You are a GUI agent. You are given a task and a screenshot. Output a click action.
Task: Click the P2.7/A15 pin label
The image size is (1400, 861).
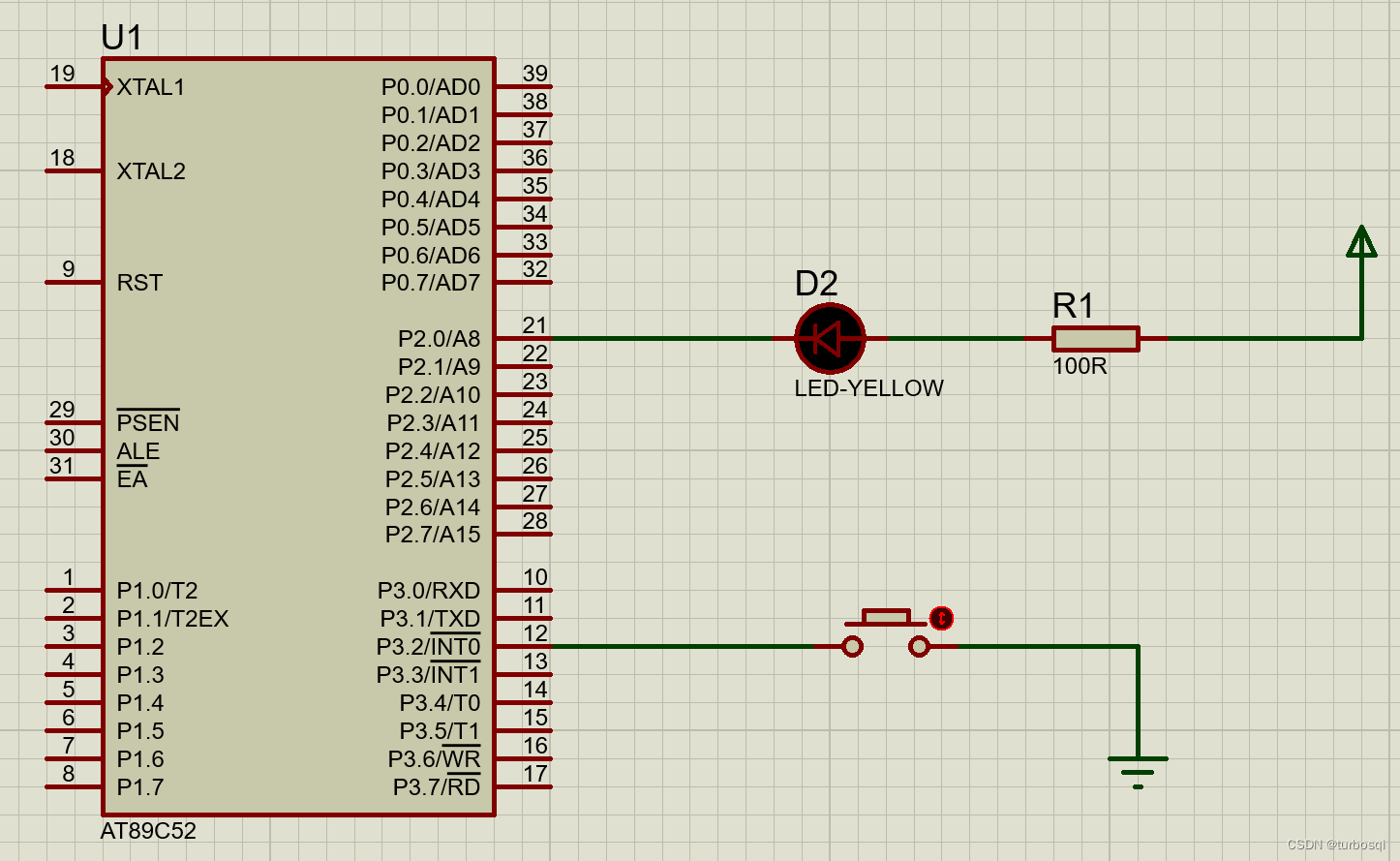tap(433, 535)
